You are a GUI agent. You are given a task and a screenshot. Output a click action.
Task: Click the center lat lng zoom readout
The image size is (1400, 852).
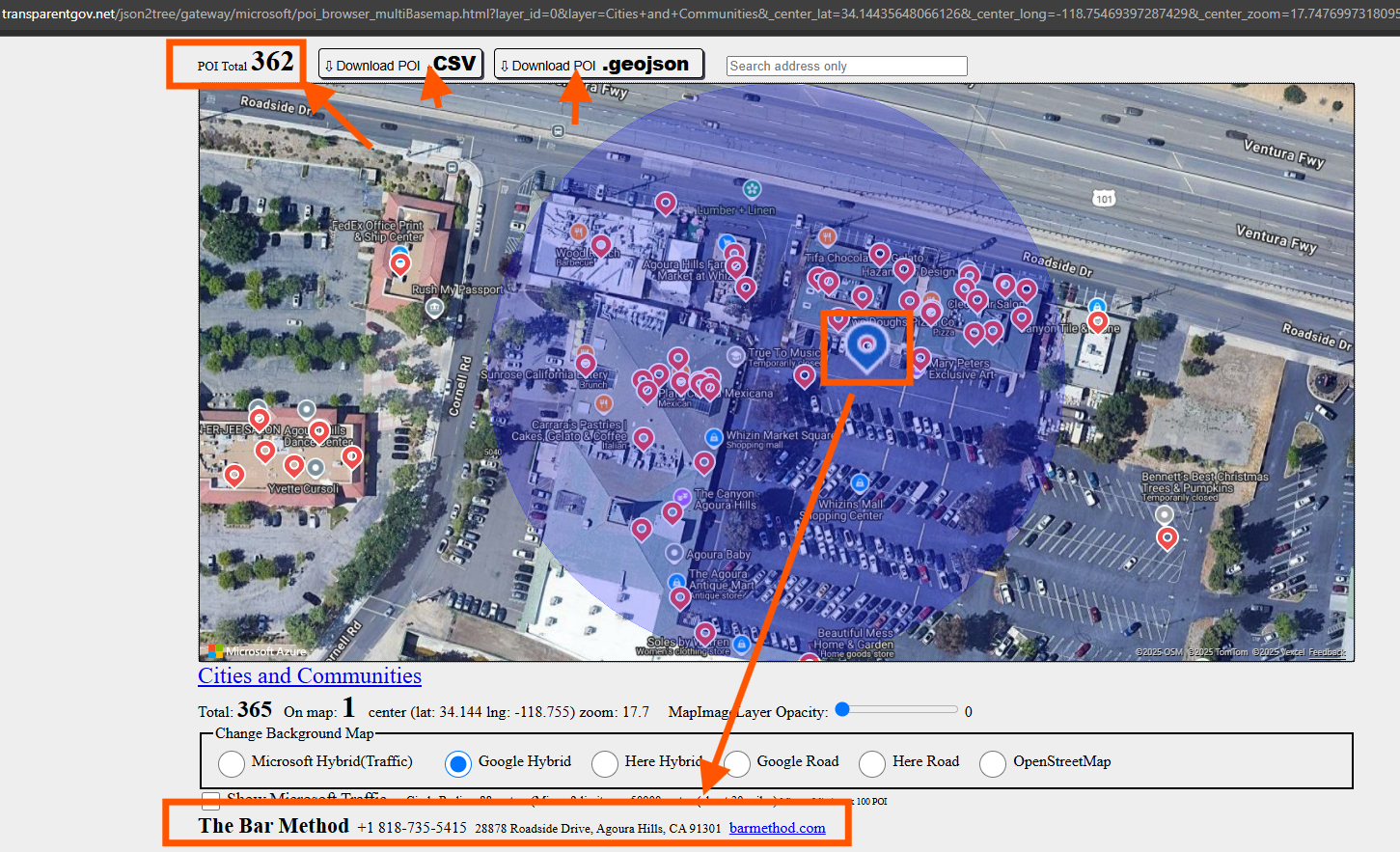click(x=508, y=712)
